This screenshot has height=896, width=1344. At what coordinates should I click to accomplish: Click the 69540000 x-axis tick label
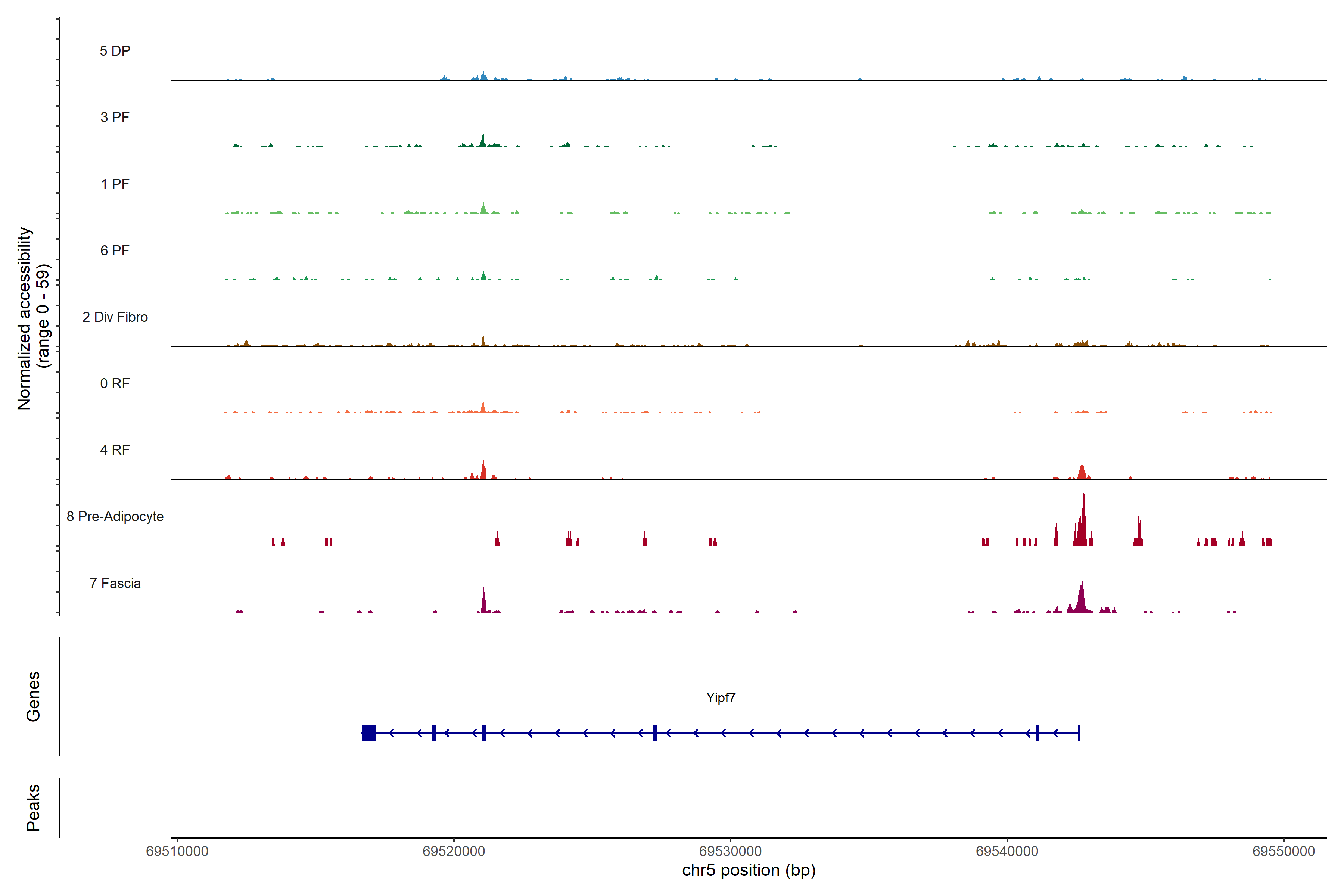(1007, 852)
